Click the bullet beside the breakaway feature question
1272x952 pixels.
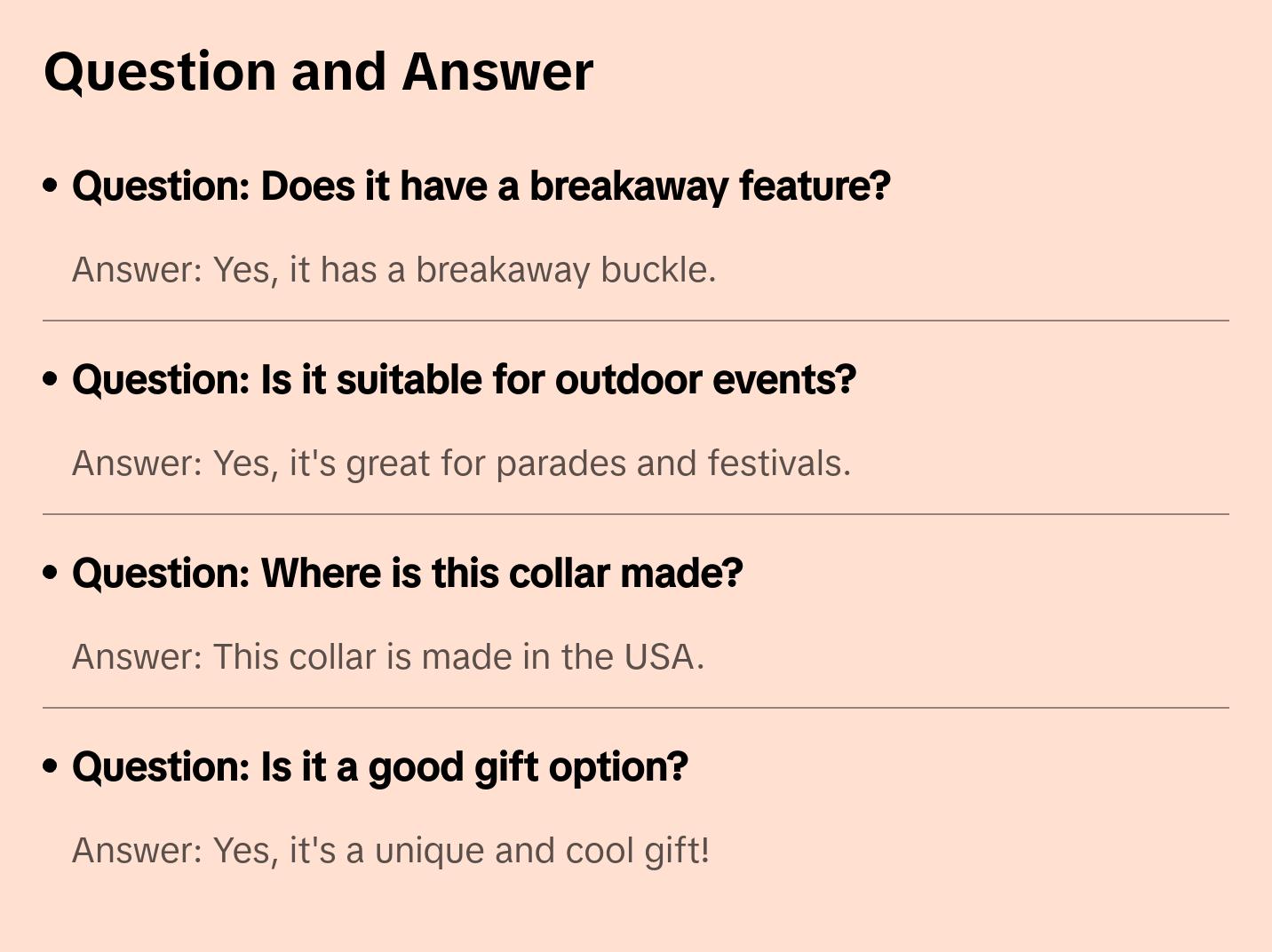[51, 186]
